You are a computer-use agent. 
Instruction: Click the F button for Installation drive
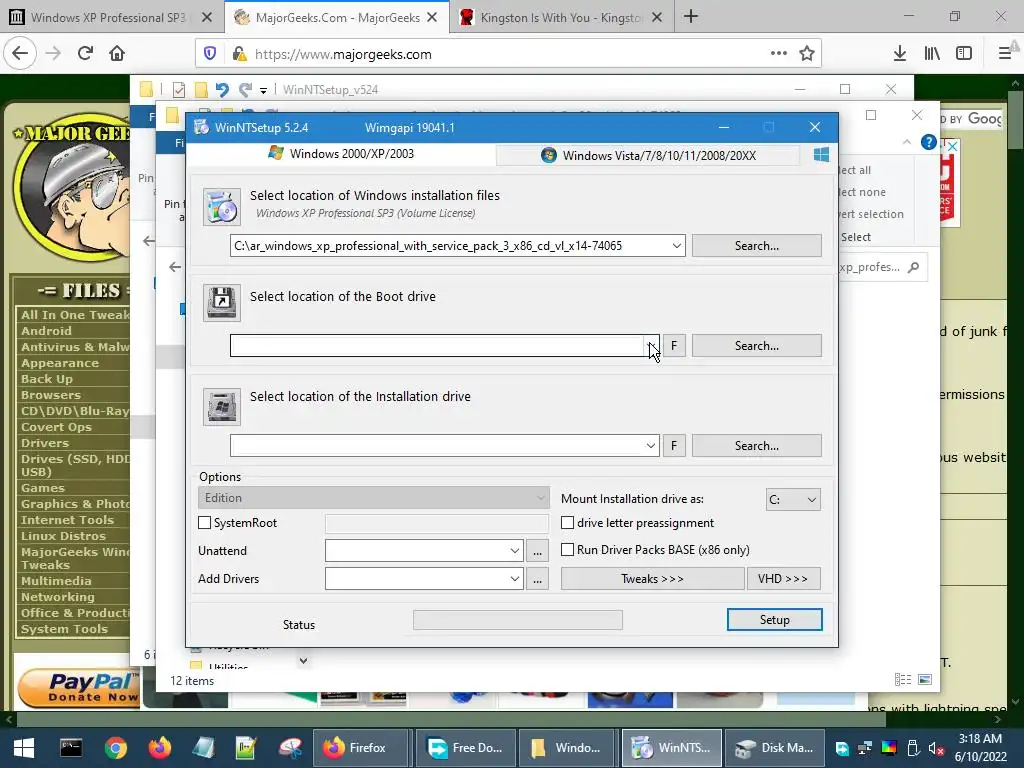point(674,445)
